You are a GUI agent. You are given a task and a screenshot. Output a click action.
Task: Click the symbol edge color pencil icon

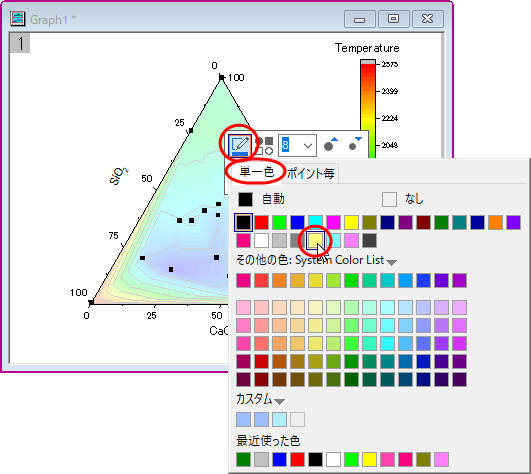[240, 146]
